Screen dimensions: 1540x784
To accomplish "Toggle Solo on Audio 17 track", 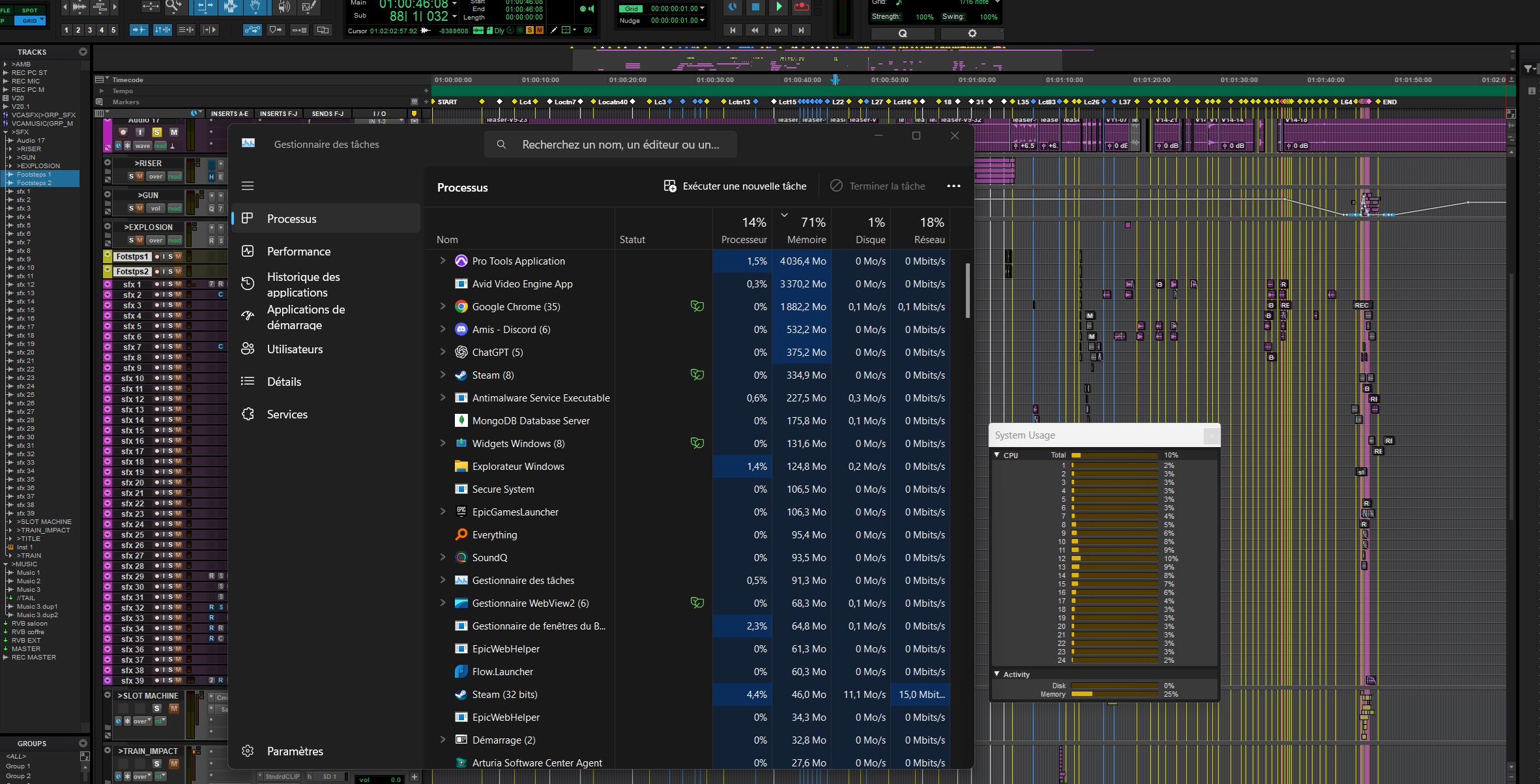I will (x=156, y=132).
